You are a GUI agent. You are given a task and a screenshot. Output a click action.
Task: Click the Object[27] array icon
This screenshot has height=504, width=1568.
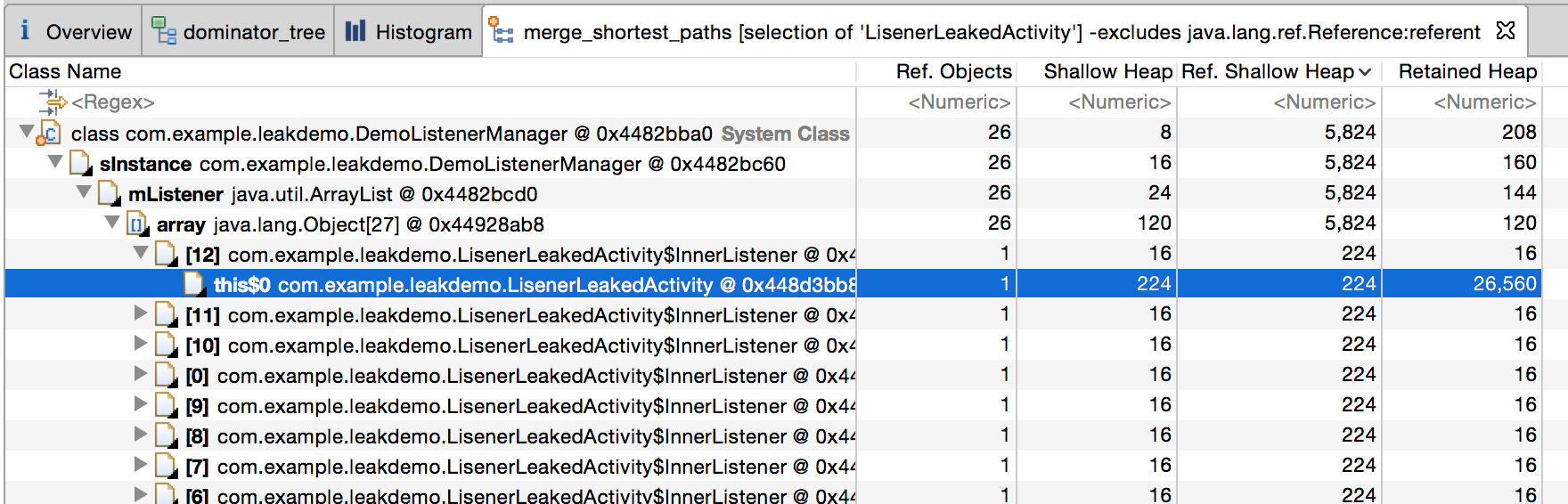click(x=137, y=224)
